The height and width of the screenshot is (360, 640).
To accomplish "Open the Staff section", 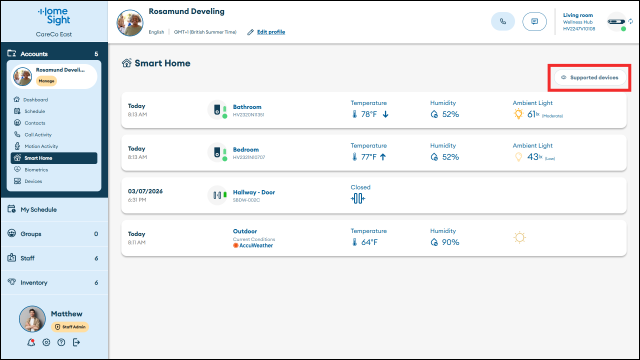I will pyautogui.click(x=54, y=258).
